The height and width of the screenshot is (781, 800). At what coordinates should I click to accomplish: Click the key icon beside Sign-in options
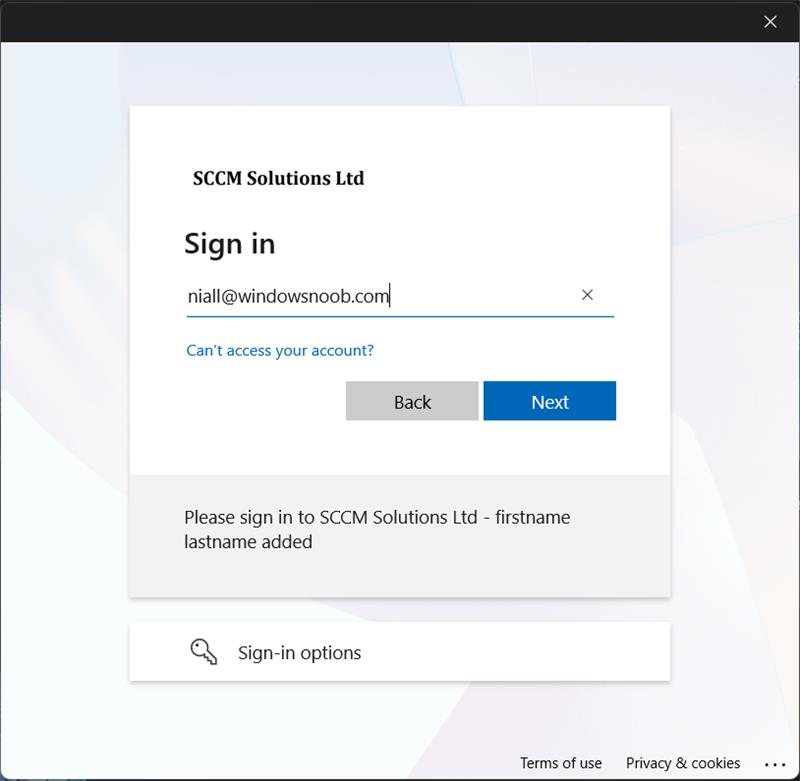[203, 652]
